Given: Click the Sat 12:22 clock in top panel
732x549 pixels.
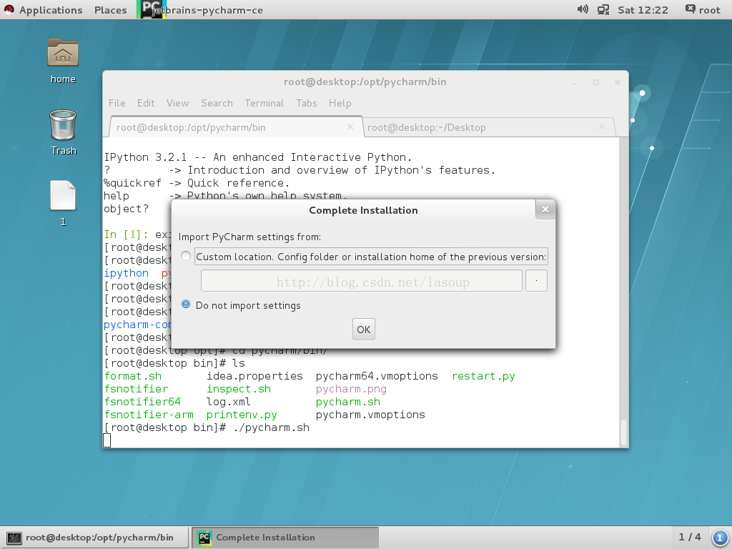Looking at the screenshot, I should tap(642, 10).
